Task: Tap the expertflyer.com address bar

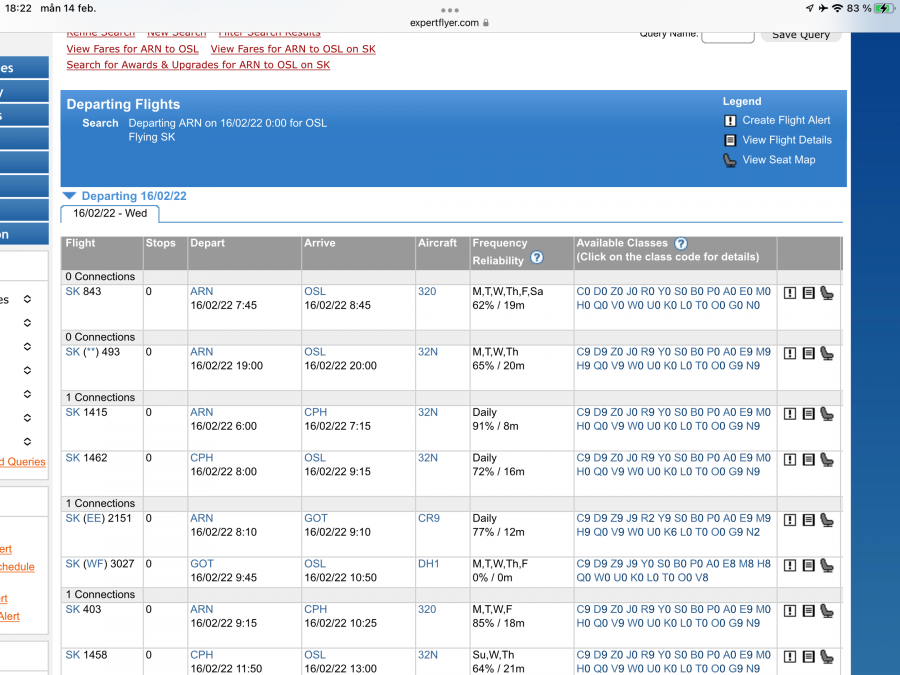Action: coord(449,23)
